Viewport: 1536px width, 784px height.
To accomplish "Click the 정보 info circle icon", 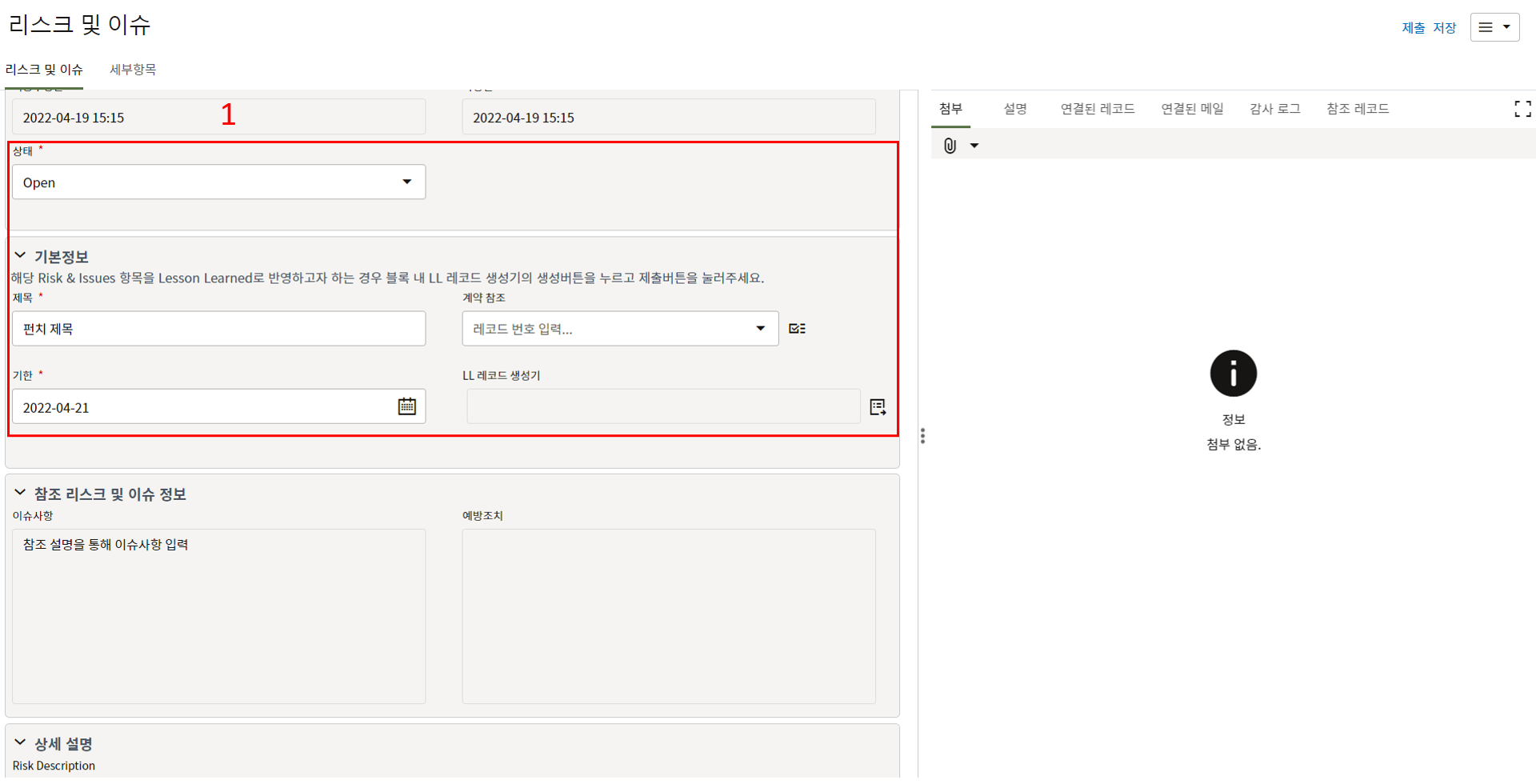I will click(1233, 374).
